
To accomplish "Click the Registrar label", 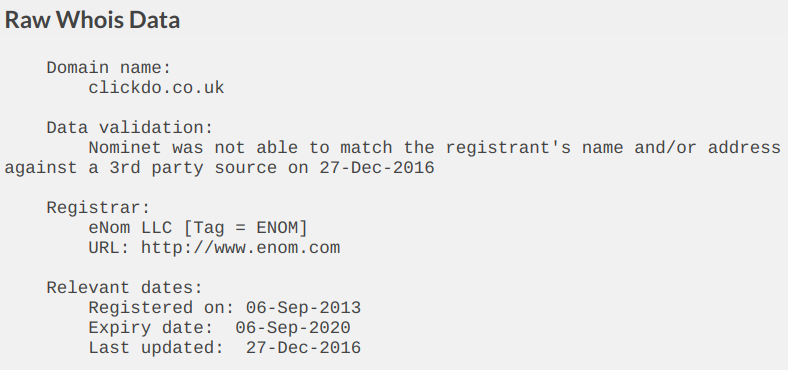I will (x=98, y=208).
